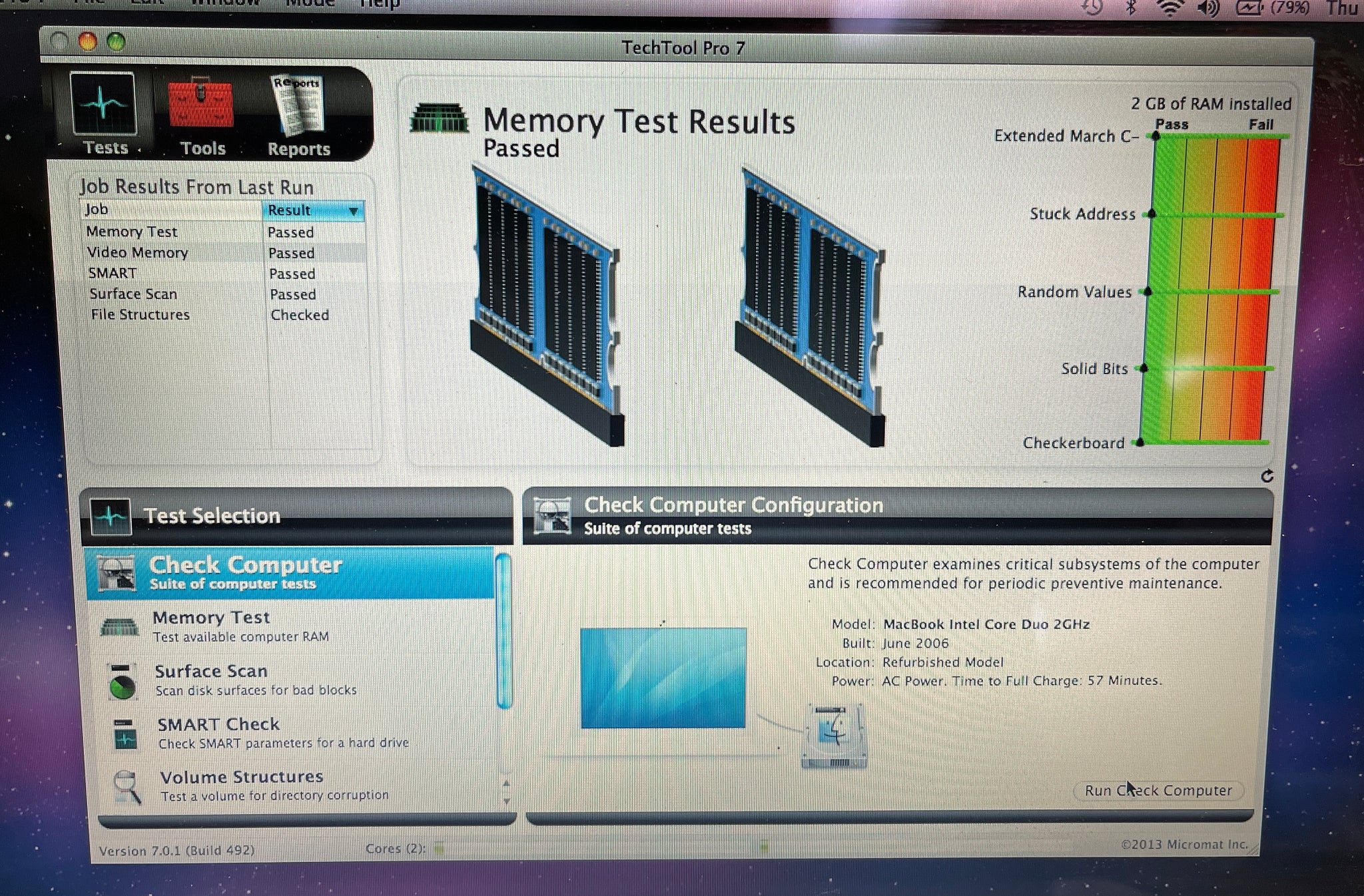The width and height of the screenshot is (1364, 896).
Task: Click the refresh arrow below the results graph
Action: 1267,476
